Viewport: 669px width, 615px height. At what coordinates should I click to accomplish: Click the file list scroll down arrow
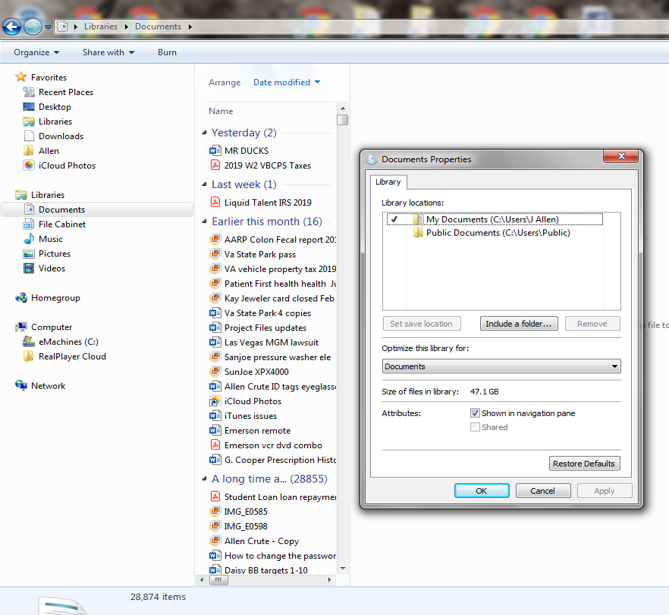coord(343,568)
